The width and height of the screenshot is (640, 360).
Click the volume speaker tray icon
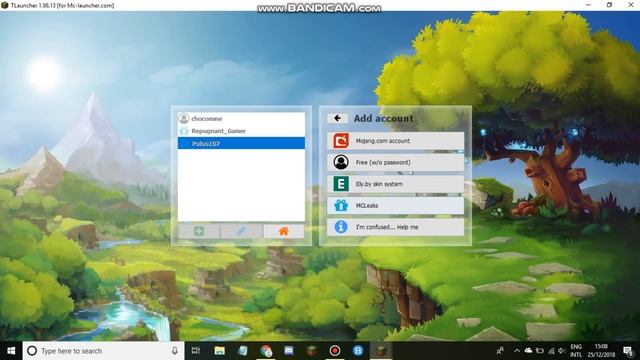[x=562, y=351]
